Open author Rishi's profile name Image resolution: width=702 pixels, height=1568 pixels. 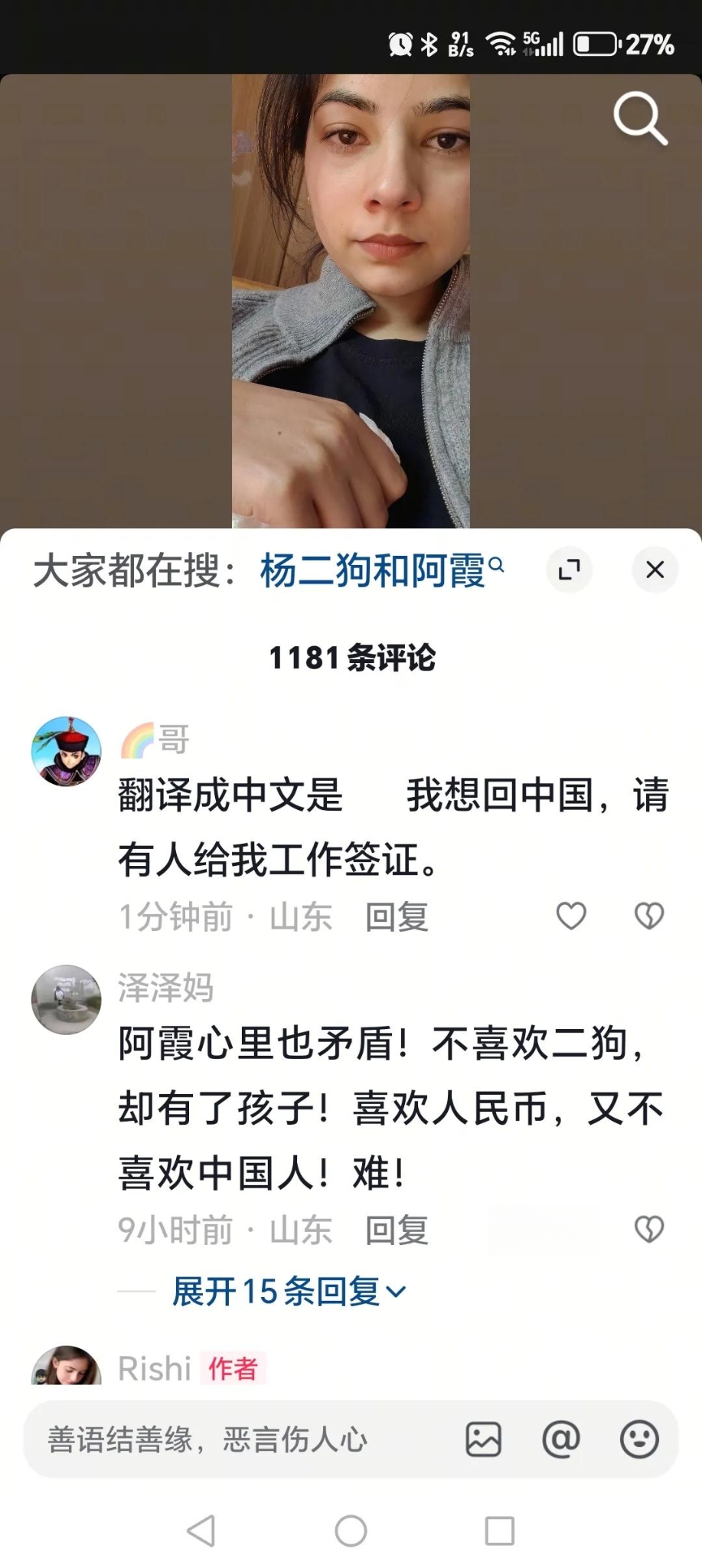(x=155, y=1368)
